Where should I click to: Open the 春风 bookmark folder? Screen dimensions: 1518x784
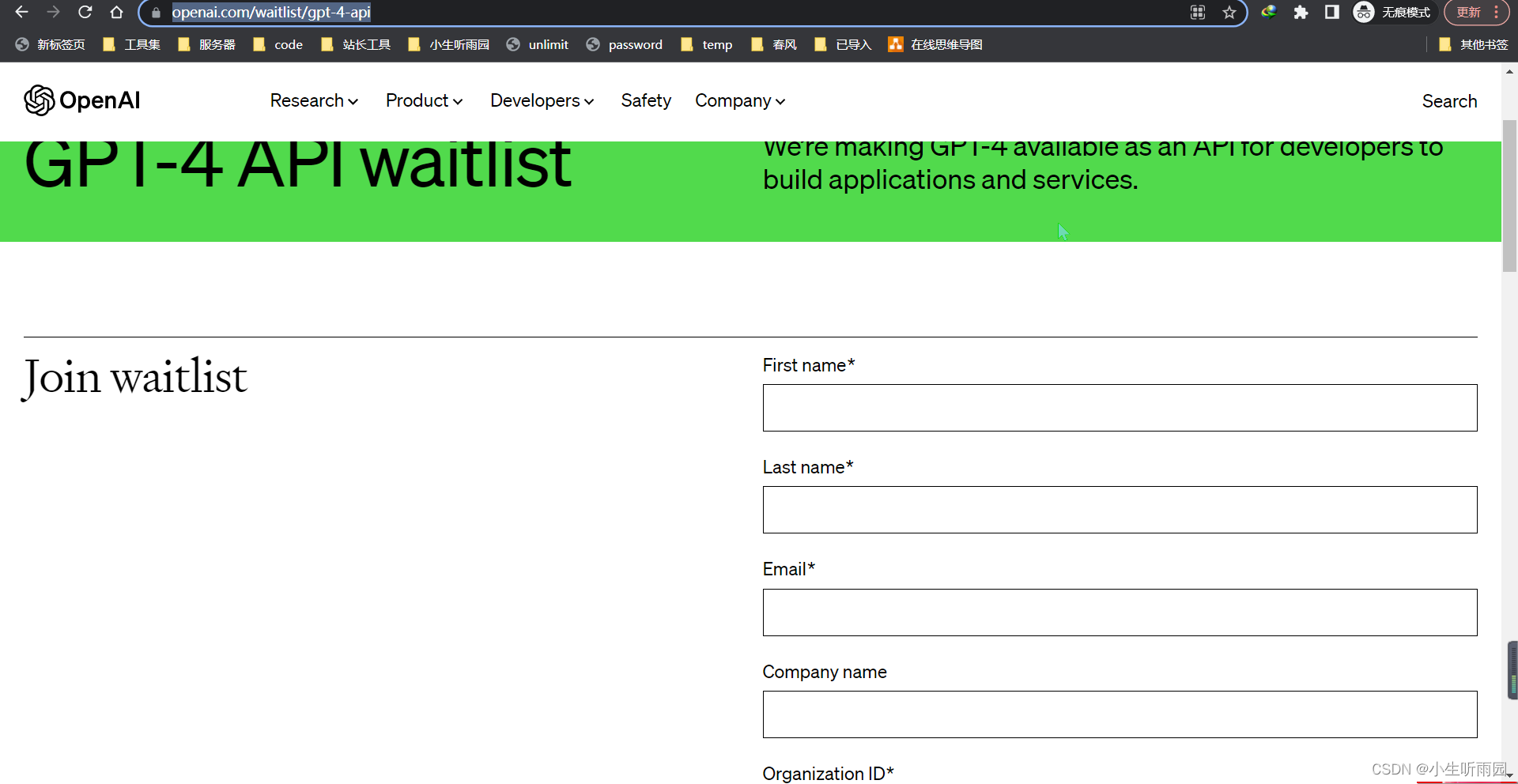pyautogui.click(x=774, y=44)
